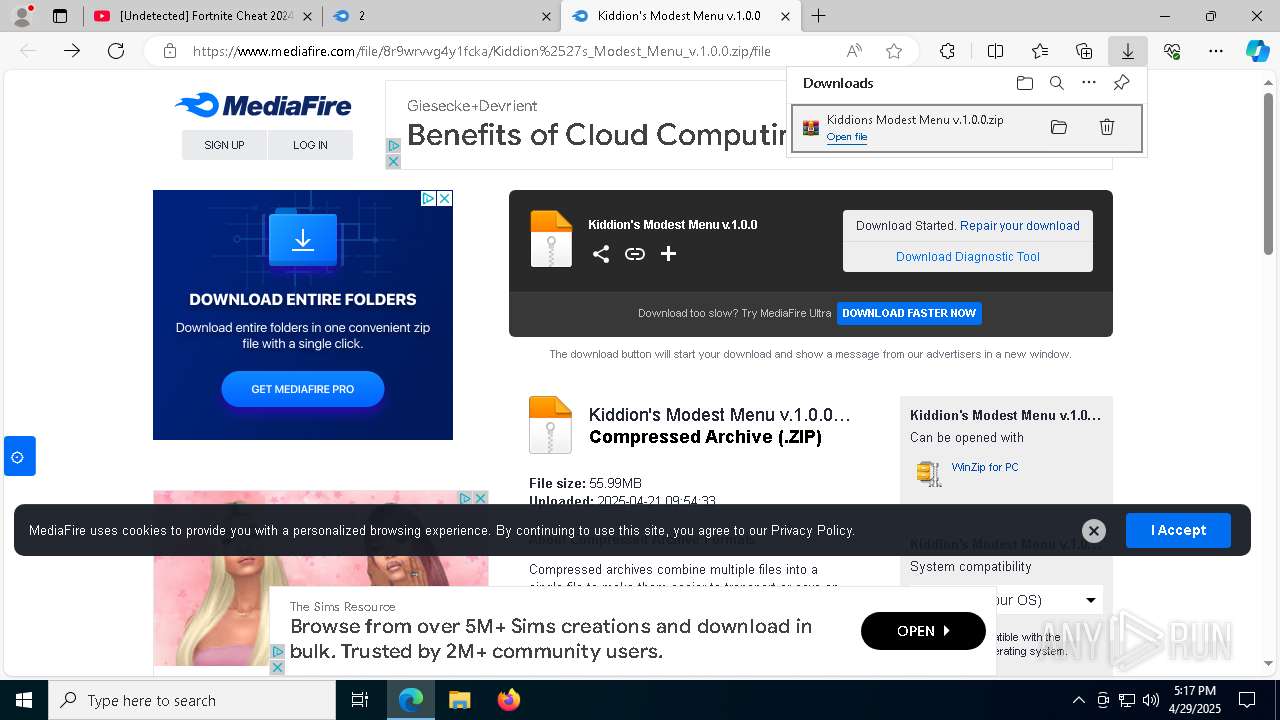Viewport: 1280px width, 720px height.
Task: Click the profile avatar icon
Action: click(x=21, y=16)
